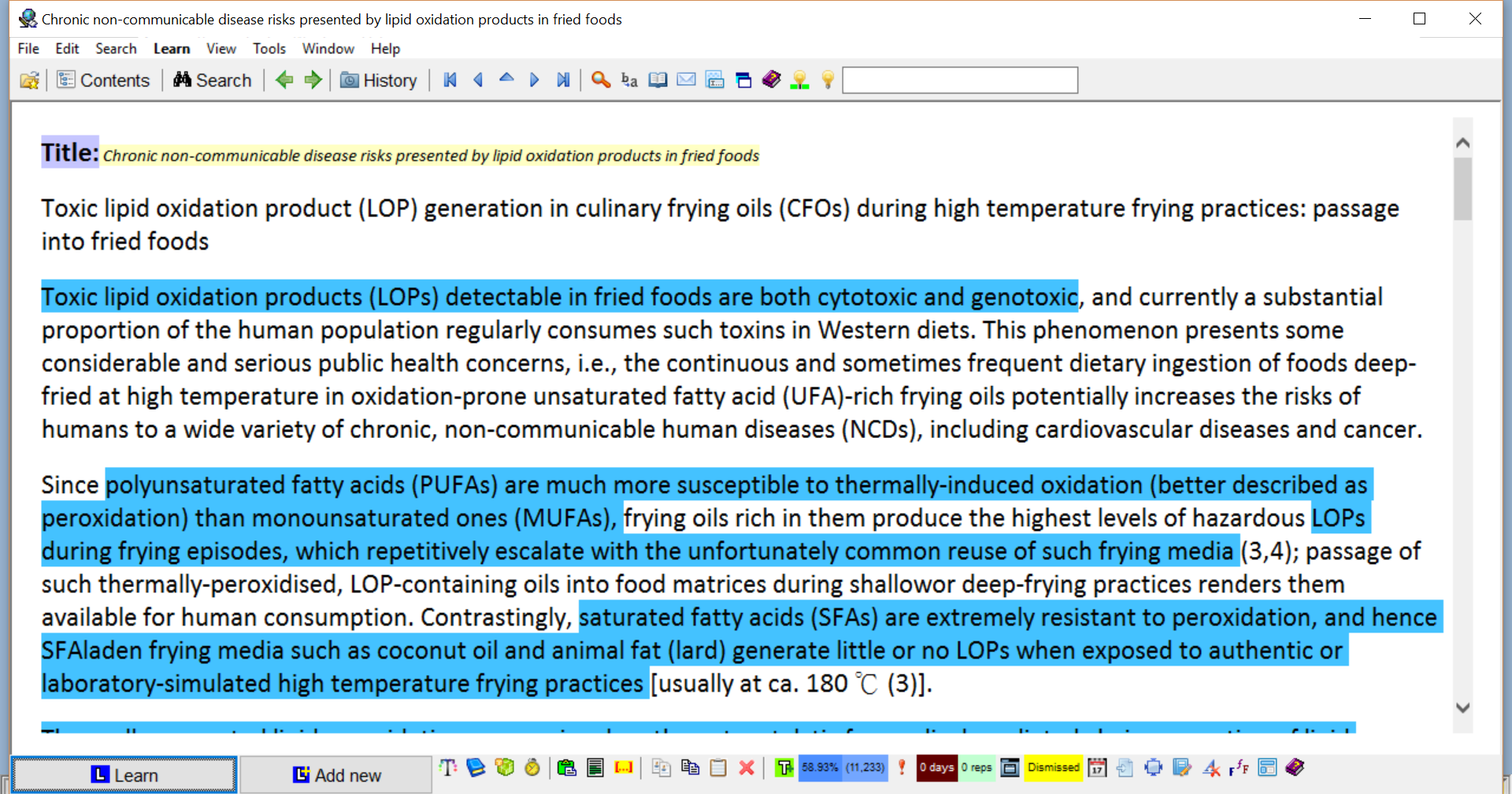
Task: Open the Learn menu
Action: [172, 49]
